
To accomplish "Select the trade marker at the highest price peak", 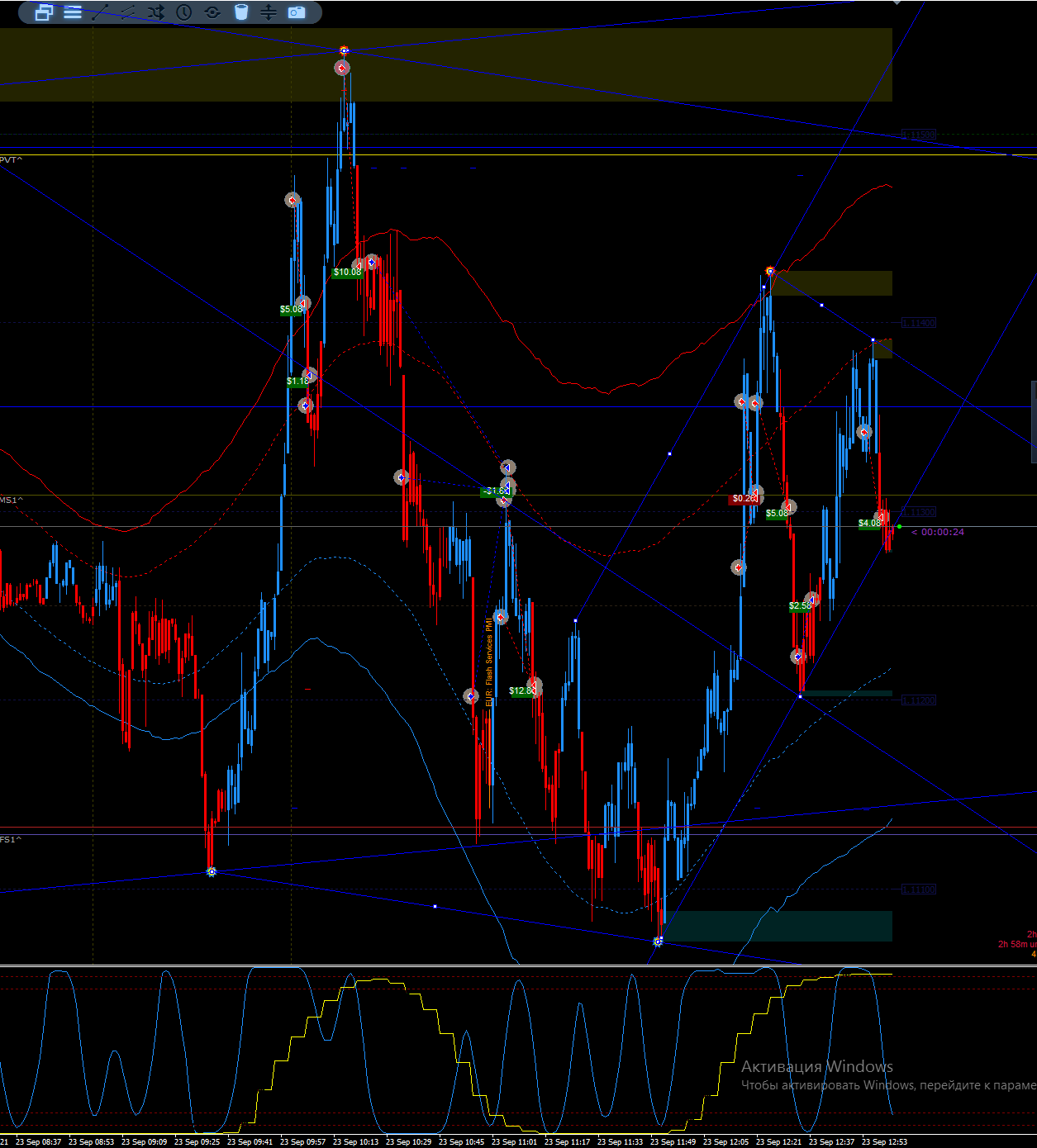I will (342, 68).
